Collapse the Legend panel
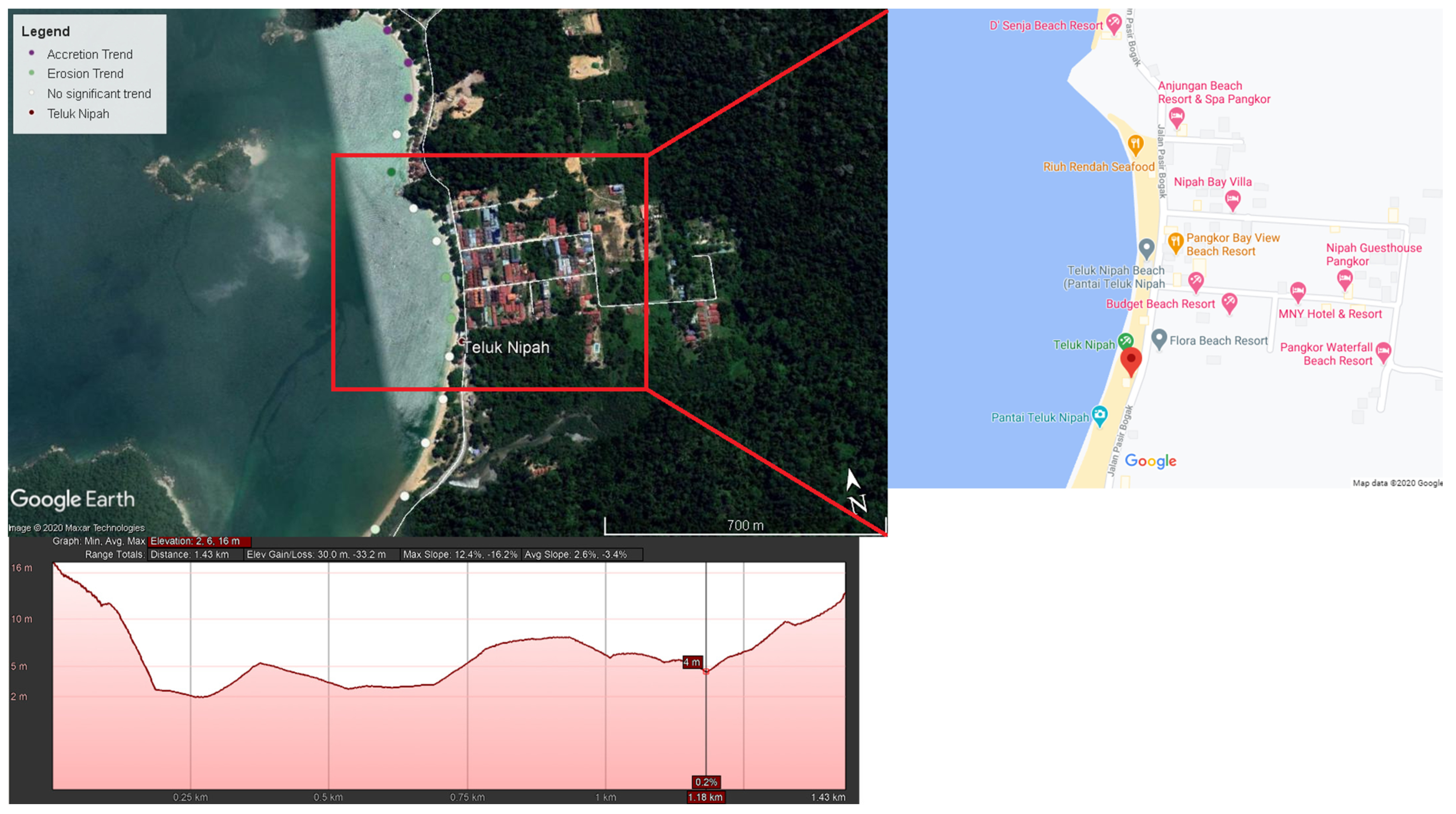Image resolution: width=1456 pixels, height=814 pixels. 45,32
